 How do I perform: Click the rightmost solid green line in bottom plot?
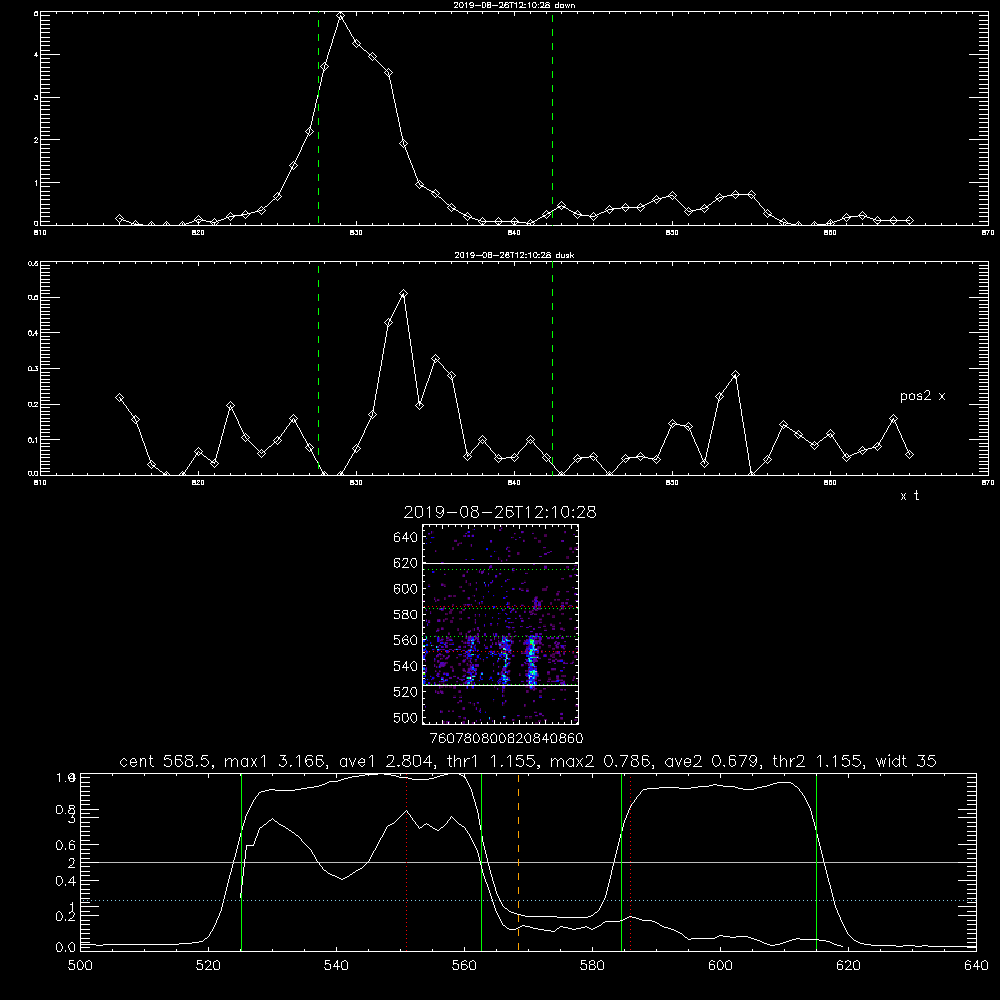(x=816, y=861)
